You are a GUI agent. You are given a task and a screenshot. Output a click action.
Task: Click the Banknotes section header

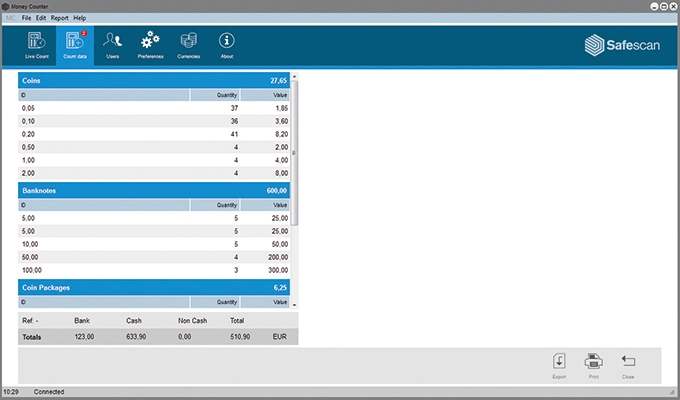point(155,190)
